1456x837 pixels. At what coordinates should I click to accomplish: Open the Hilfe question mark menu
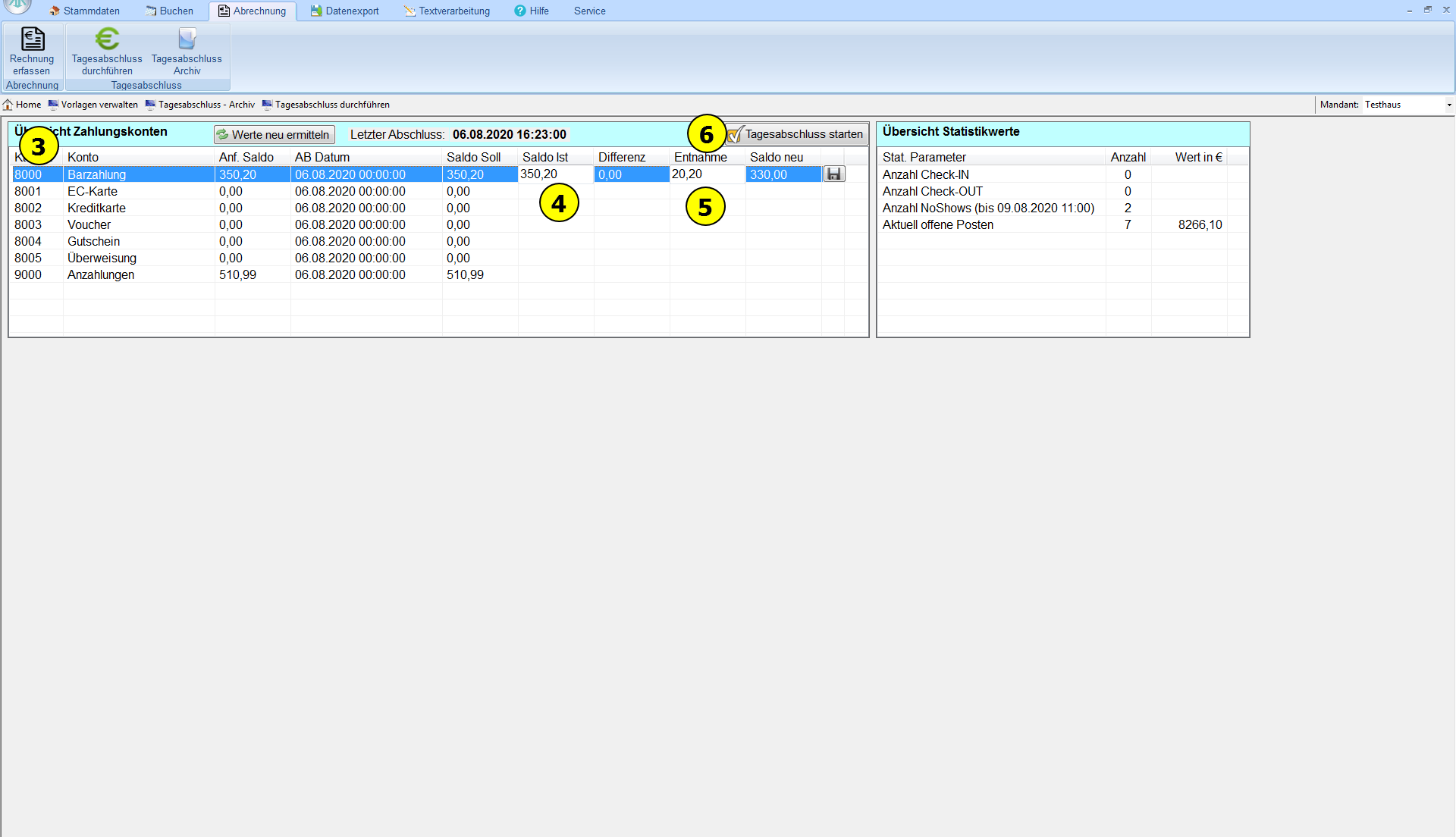click(532, 11)
